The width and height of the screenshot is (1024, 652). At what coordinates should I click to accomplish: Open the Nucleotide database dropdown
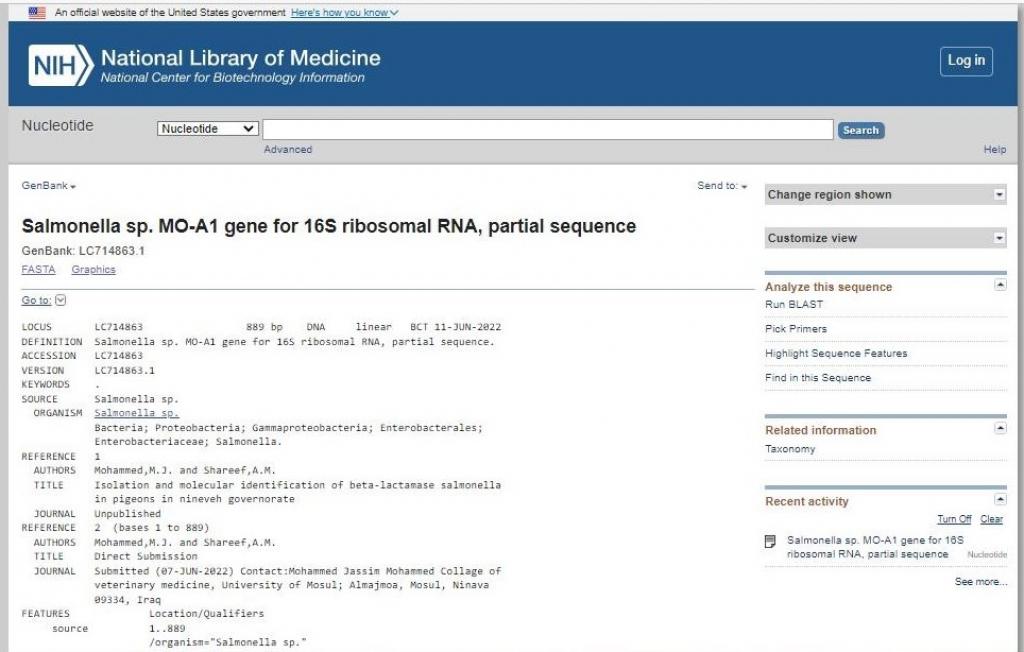[208, 129]
